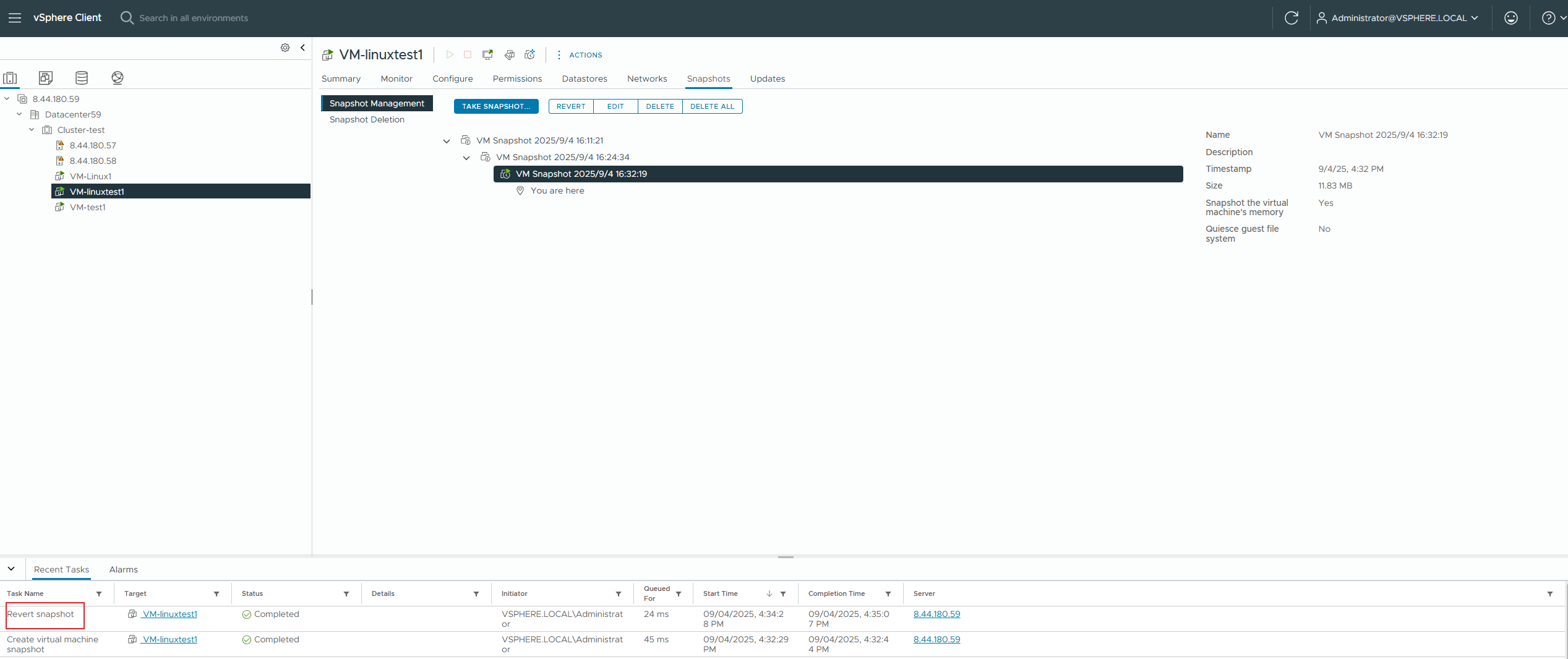Click the take snapshot toolbar icon
Screen dimensions: 1568x659
530,55
